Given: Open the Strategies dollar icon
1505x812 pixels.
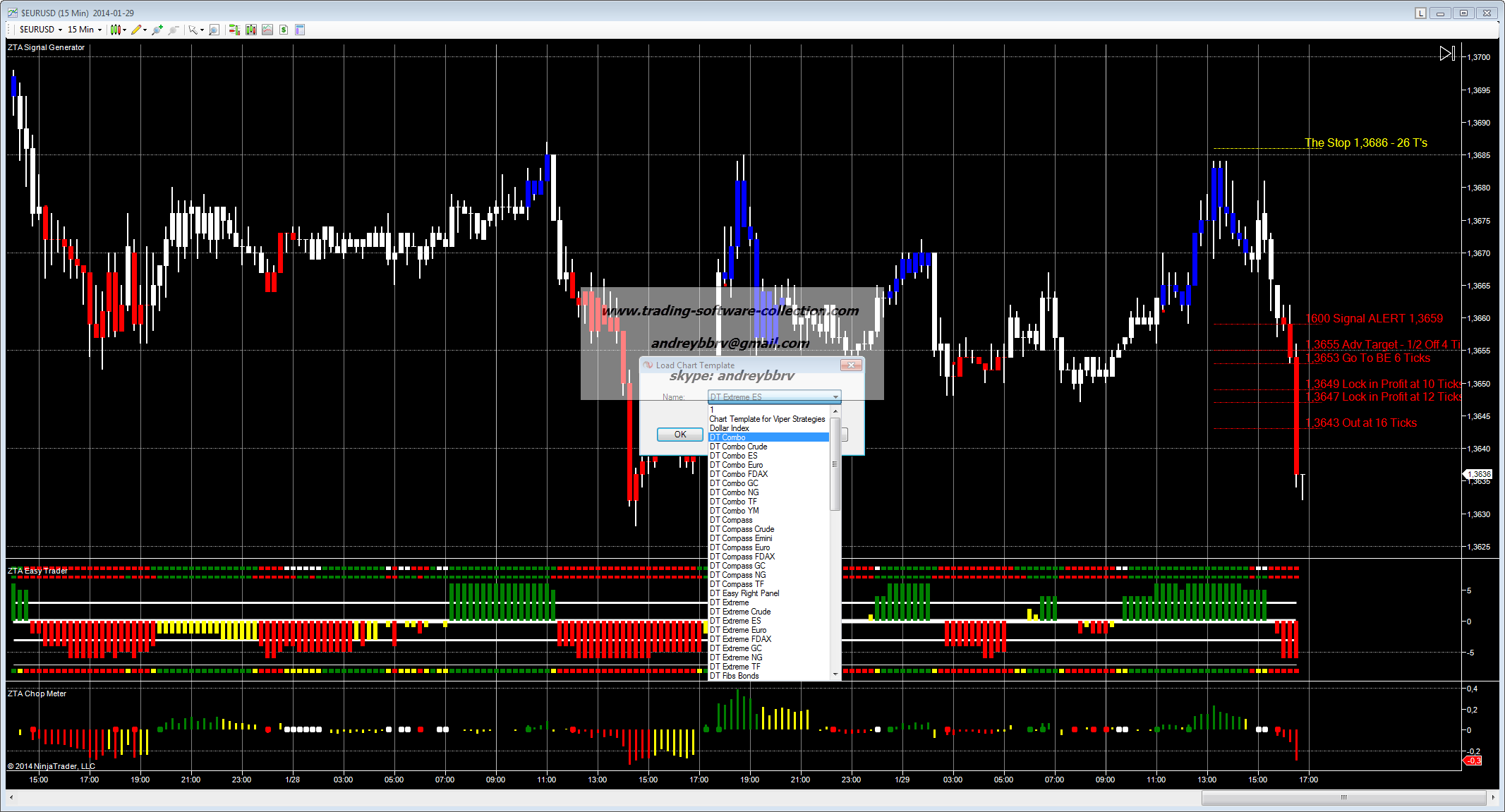Looking at the screenshot, I should coord(284,30).
